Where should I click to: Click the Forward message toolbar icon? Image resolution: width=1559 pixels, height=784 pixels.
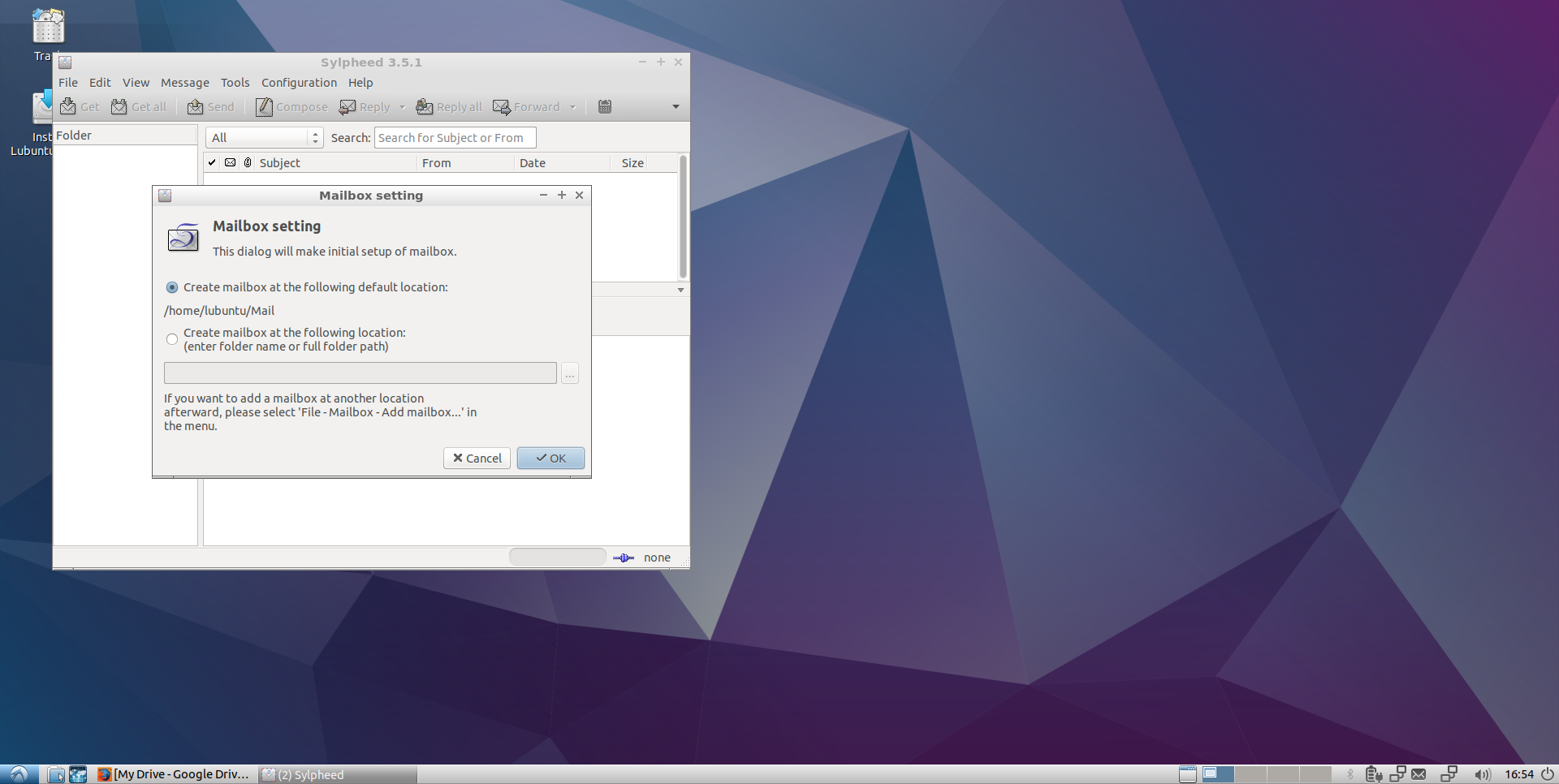[x=502, y=107]
